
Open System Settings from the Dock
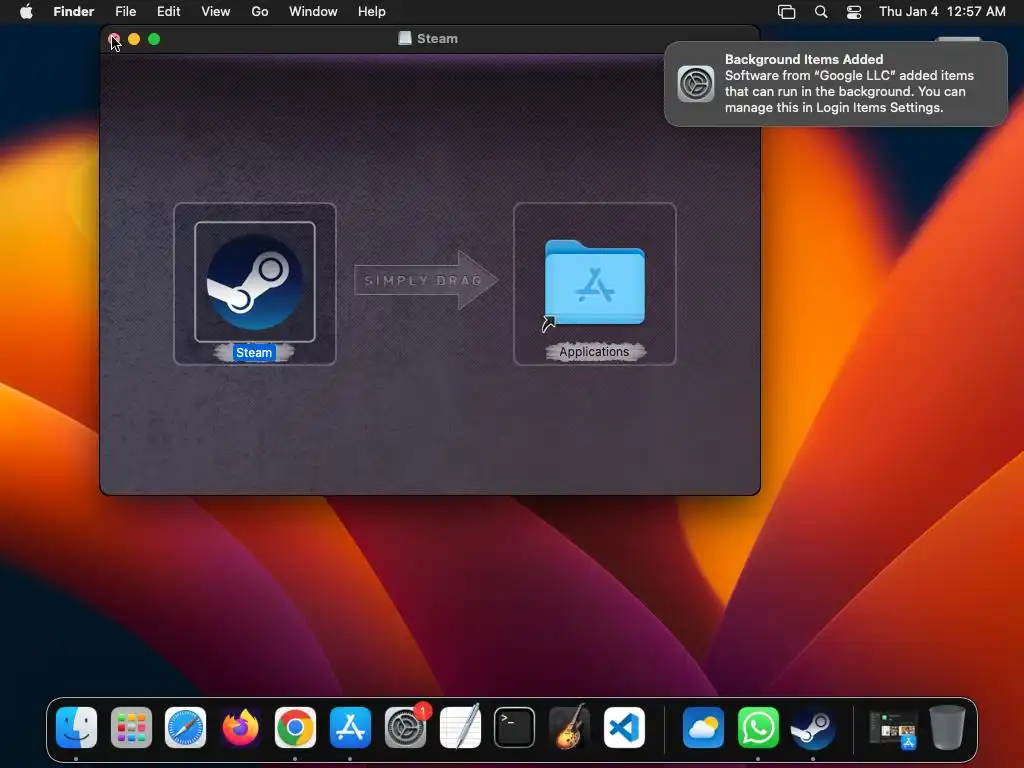[x=406, y=728]
